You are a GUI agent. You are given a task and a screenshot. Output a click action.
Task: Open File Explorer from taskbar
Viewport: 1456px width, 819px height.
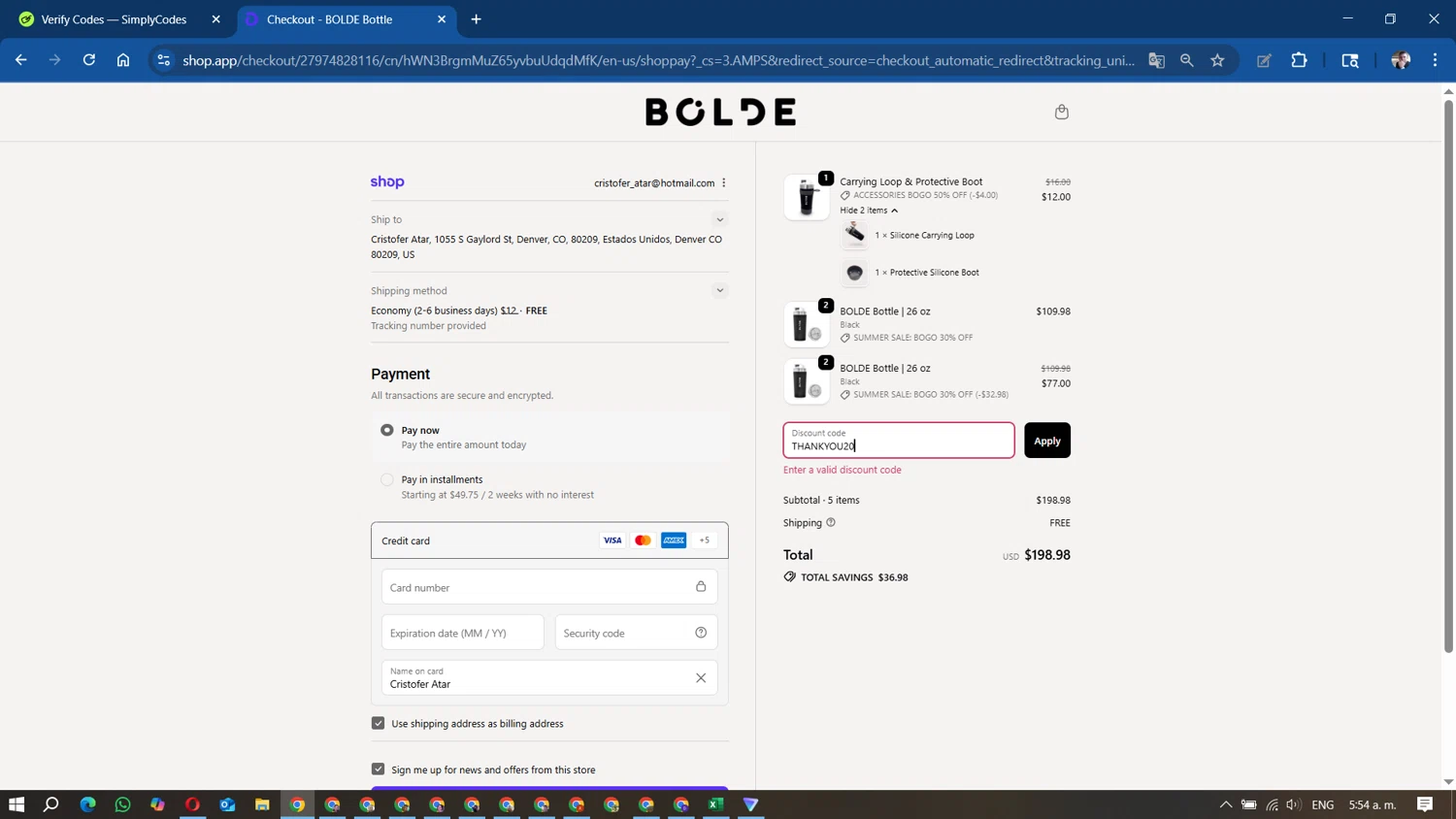[x=262, y=804]
